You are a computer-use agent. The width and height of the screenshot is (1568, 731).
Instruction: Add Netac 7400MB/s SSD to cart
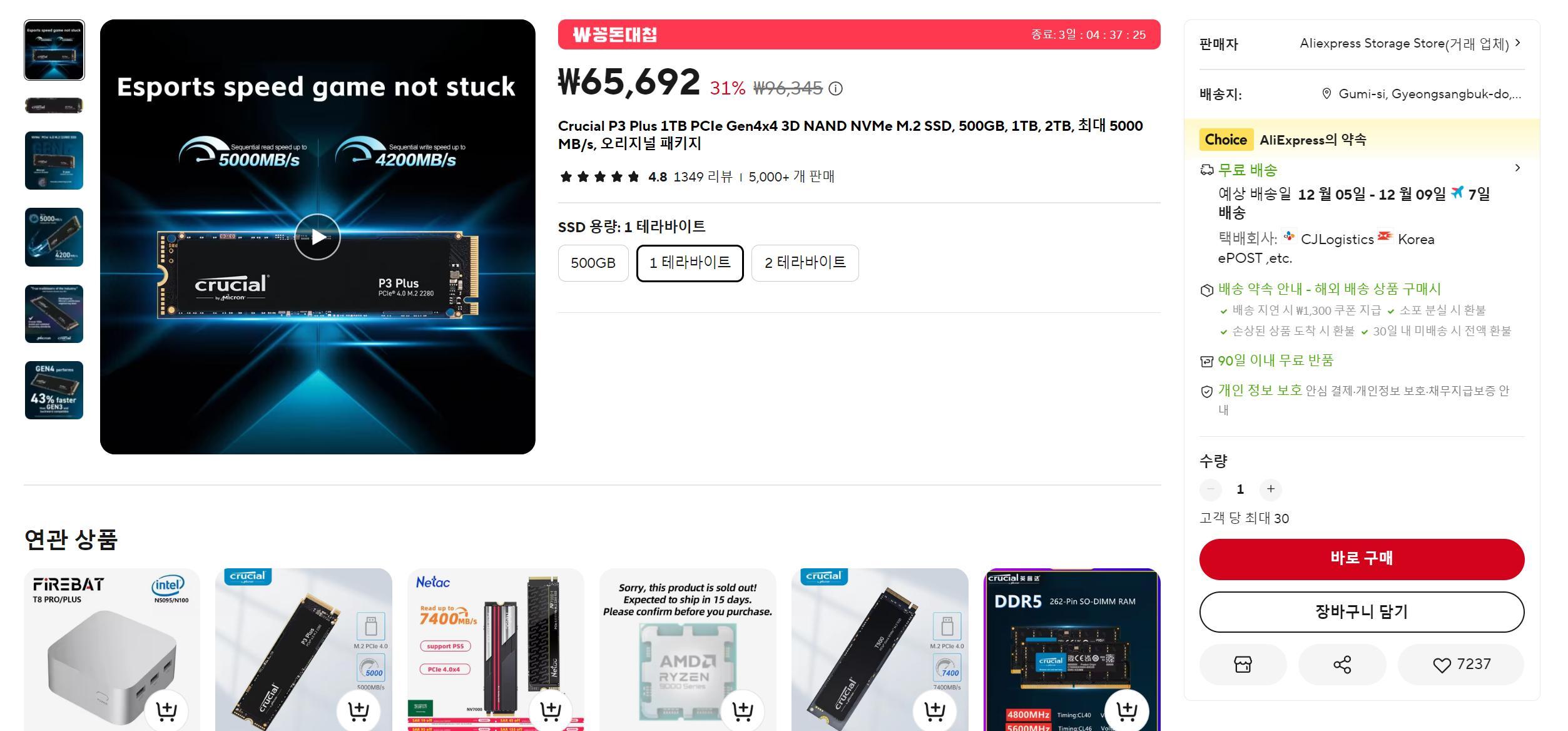(x=550, y=710)
